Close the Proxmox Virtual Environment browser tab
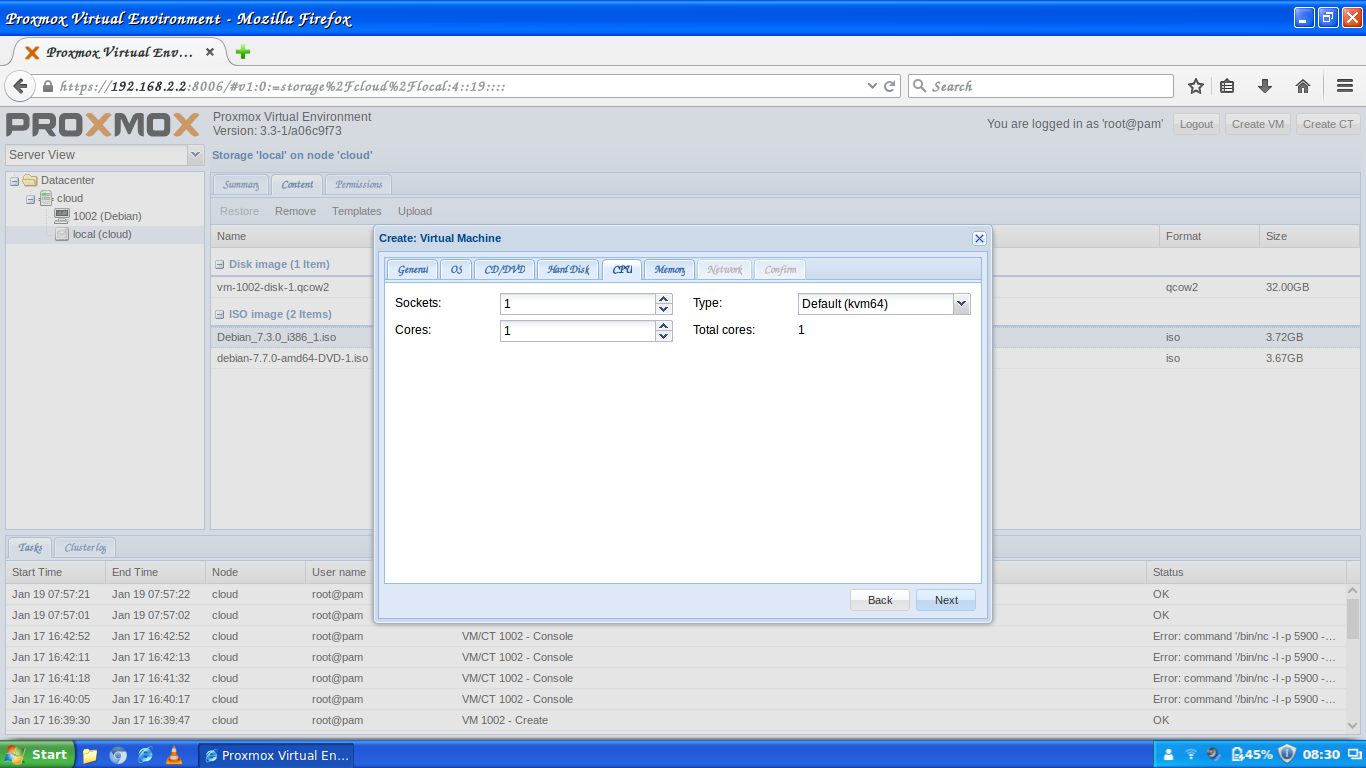Image resolution: width=1366 pixels, height=768 pixels. tap(210, 52)
